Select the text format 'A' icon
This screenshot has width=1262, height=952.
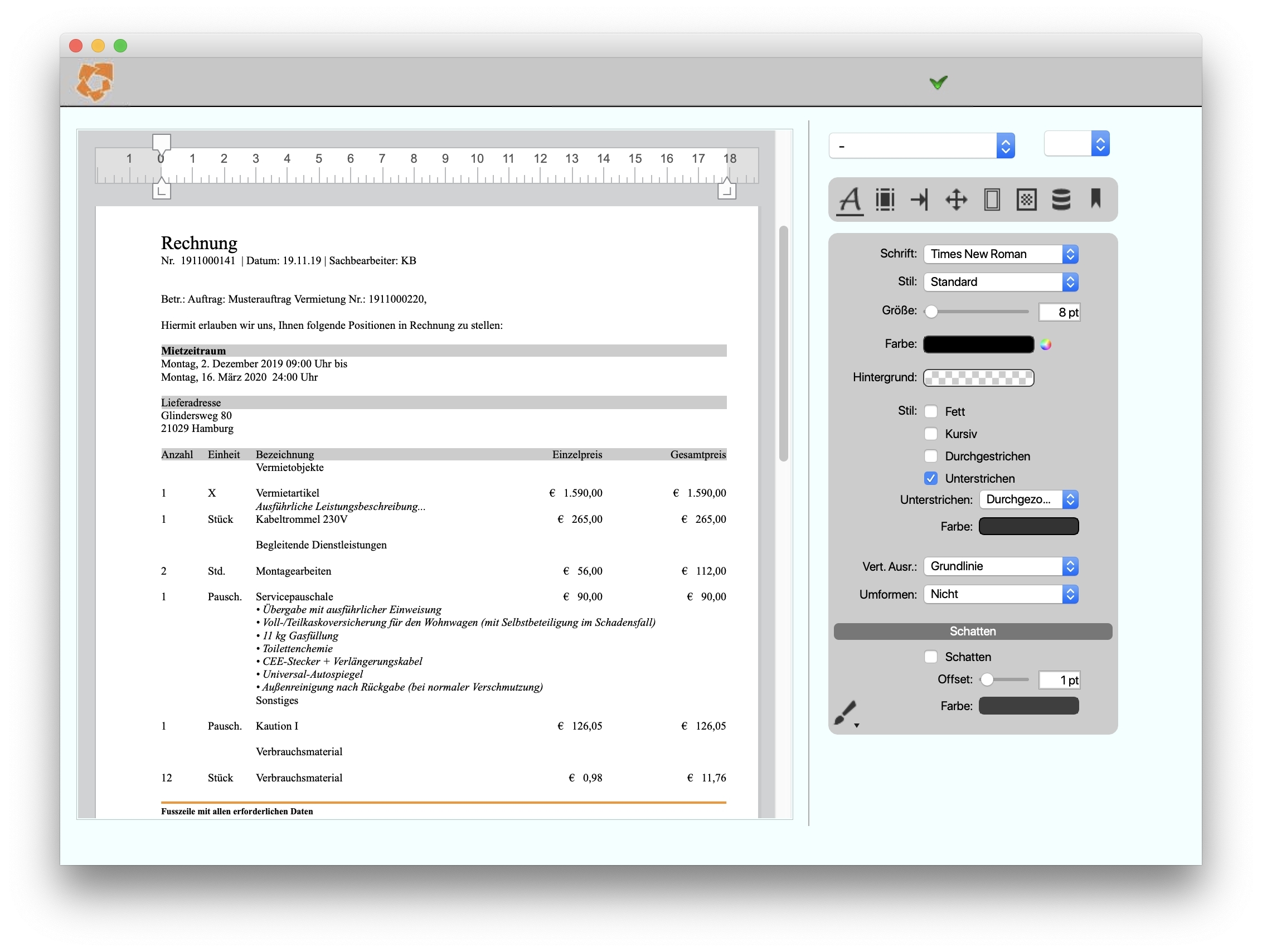[x=850, y=200]
